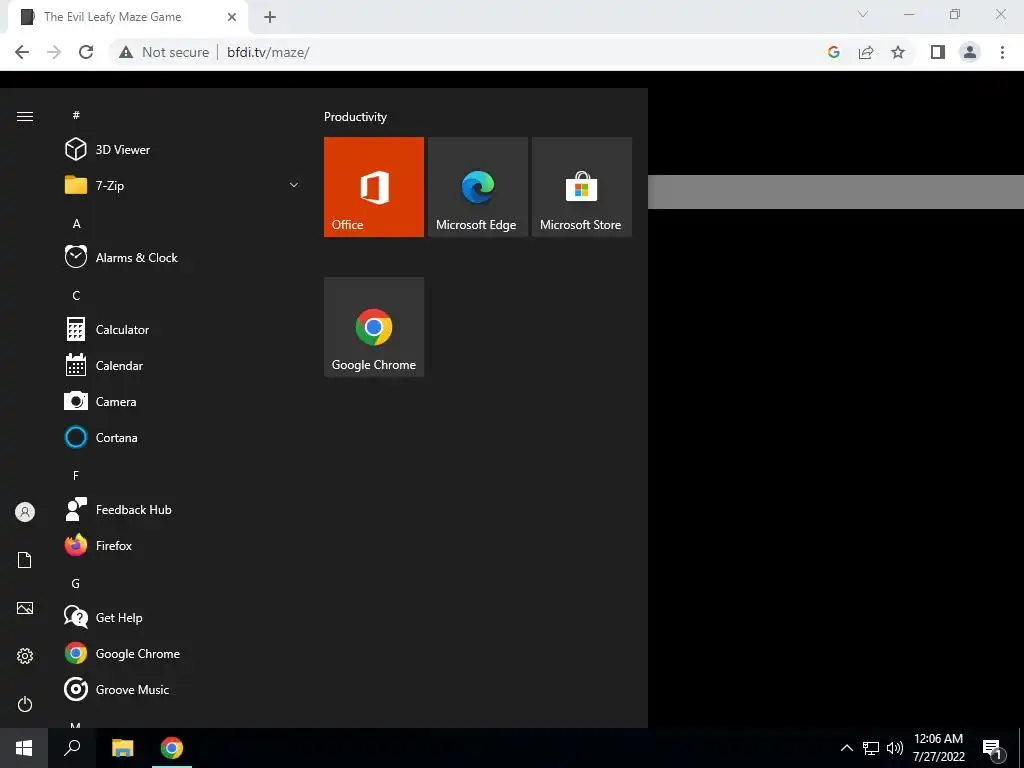This screenshot has width=1024, height=768.
Task: Toggle Chrome side panel
Action: [x=938, y=52]
